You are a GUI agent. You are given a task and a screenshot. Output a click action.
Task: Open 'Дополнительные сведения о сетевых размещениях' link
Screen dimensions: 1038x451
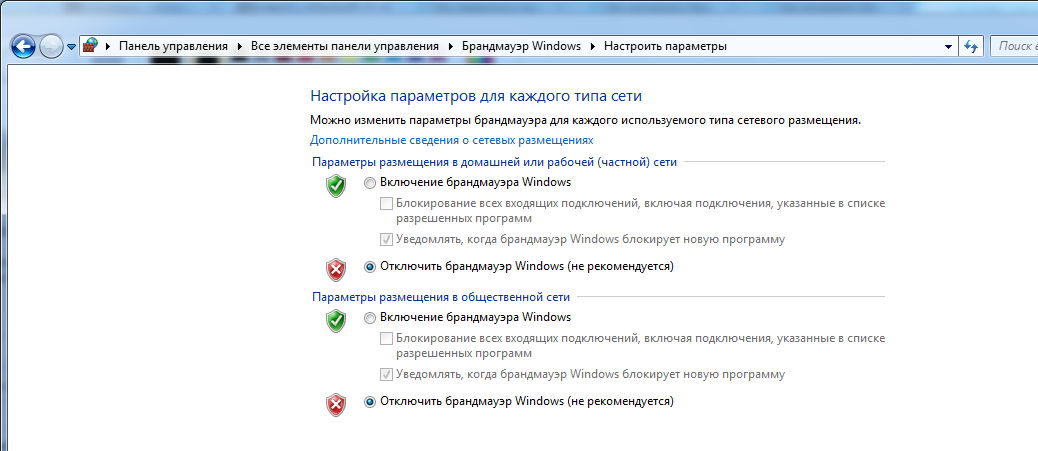click(x=452, y=141)
